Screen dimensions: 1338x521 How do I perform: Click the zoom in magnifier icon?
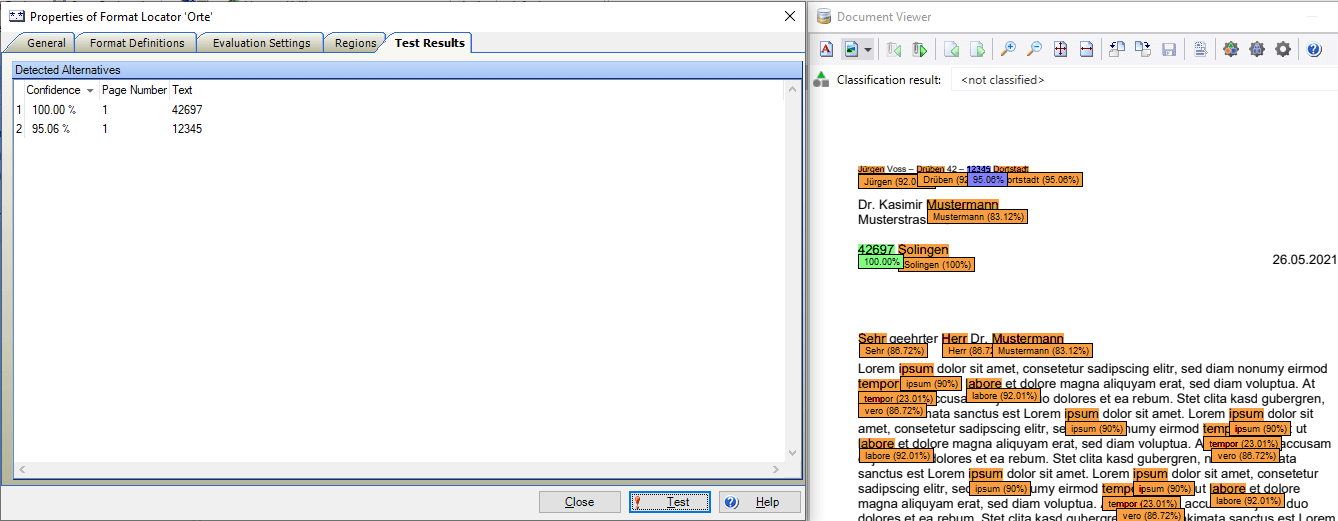point(1008,49)
